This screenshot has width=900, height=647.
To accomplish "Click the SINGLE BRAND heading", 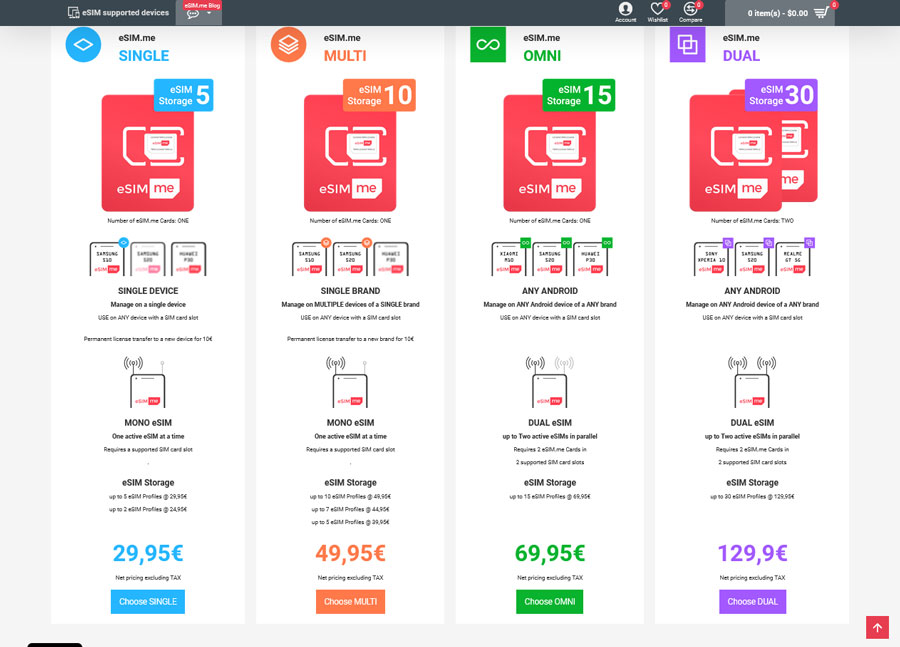I will pos(350,291).
